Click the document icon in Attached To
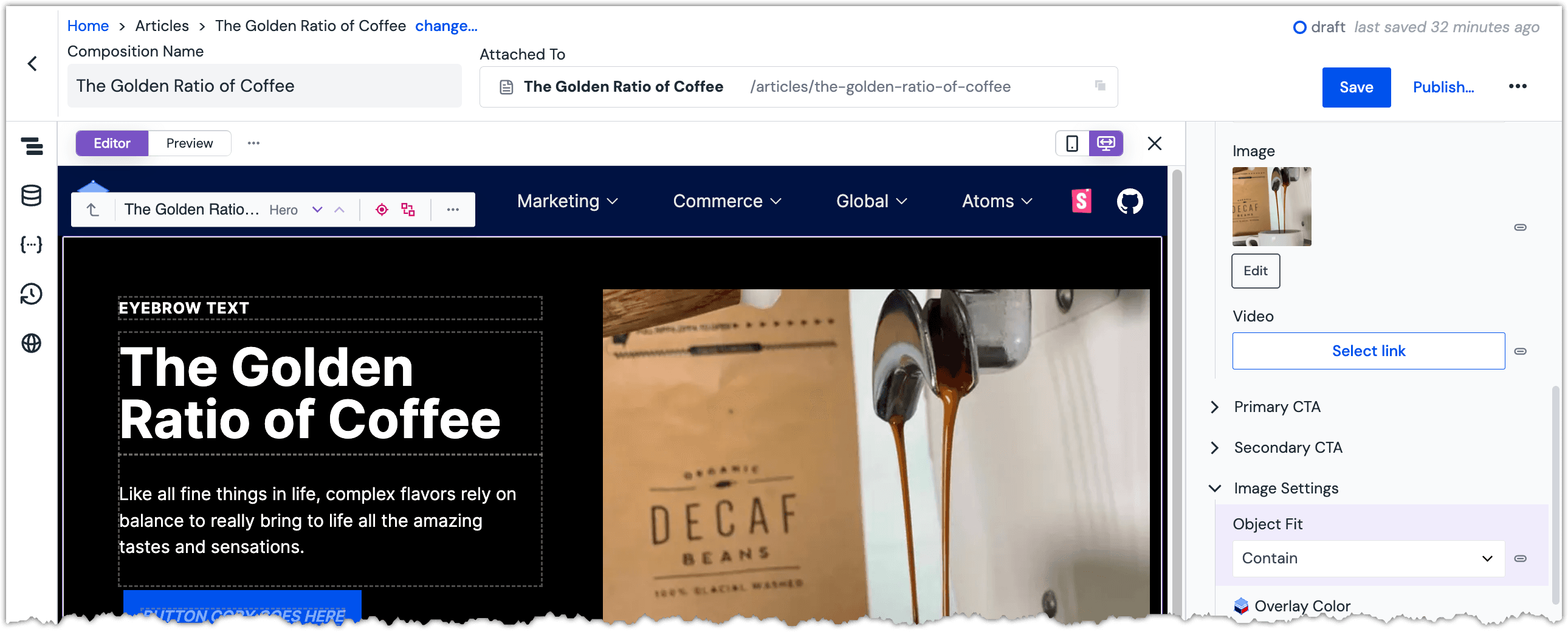Viewport: 1568px width, 632px height. click(506, 87)
